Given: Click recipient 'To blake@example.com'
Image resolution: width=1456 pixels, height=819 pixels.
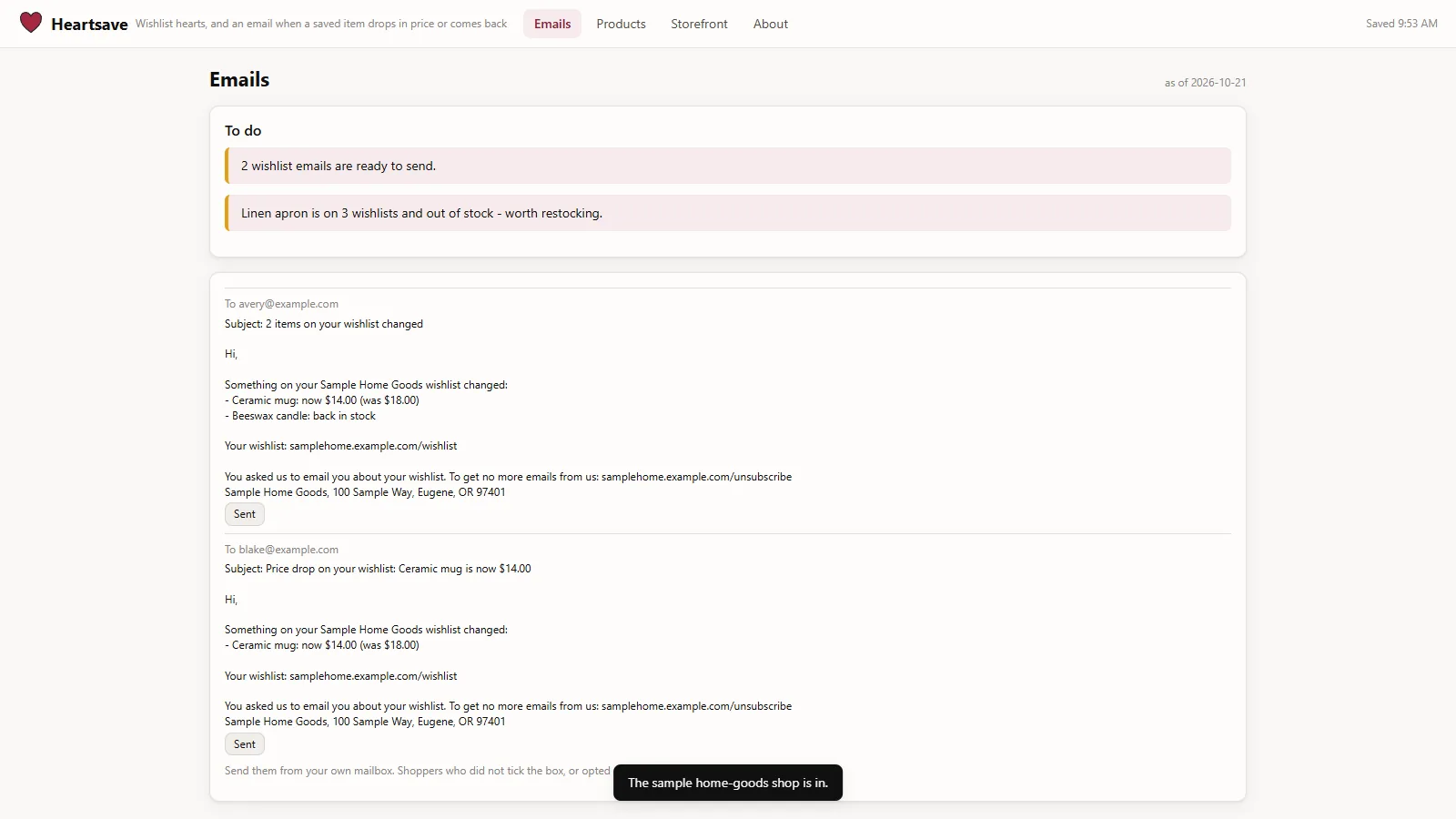Looking at the screenshot, I should click(x=281, y=550).
